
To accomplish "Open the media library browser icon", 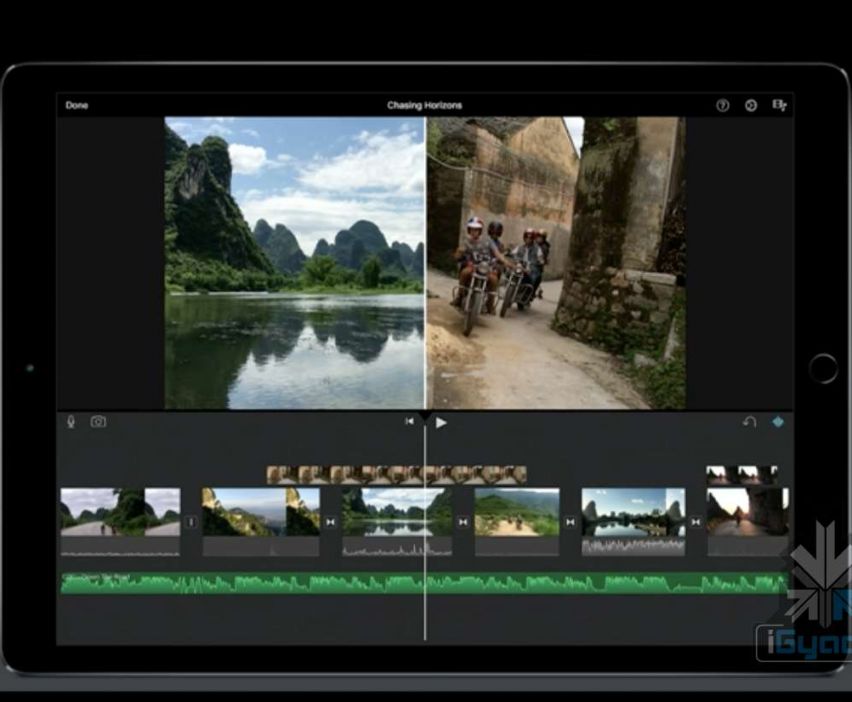I will pos(779,105).
